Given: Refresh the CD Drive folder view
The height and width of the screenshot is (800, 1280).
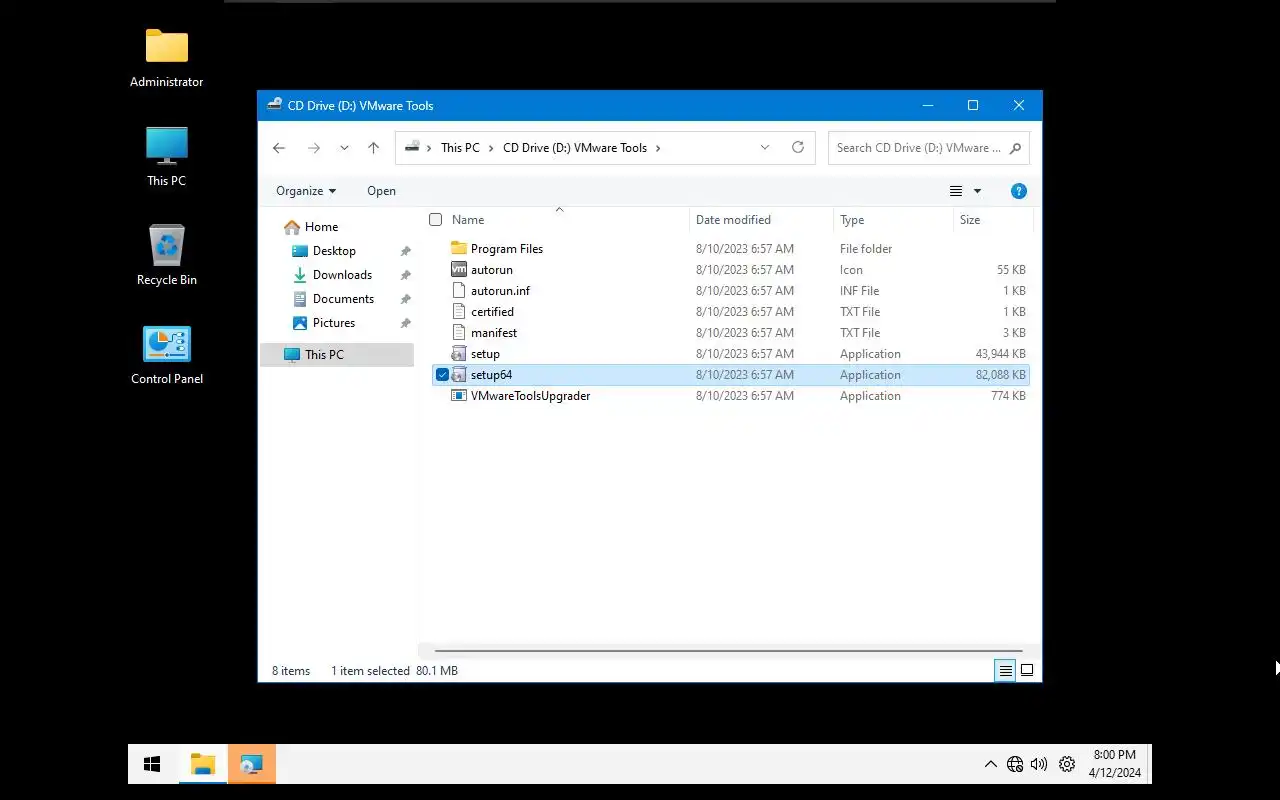Looking at the screenshot, I should point(798,147).
